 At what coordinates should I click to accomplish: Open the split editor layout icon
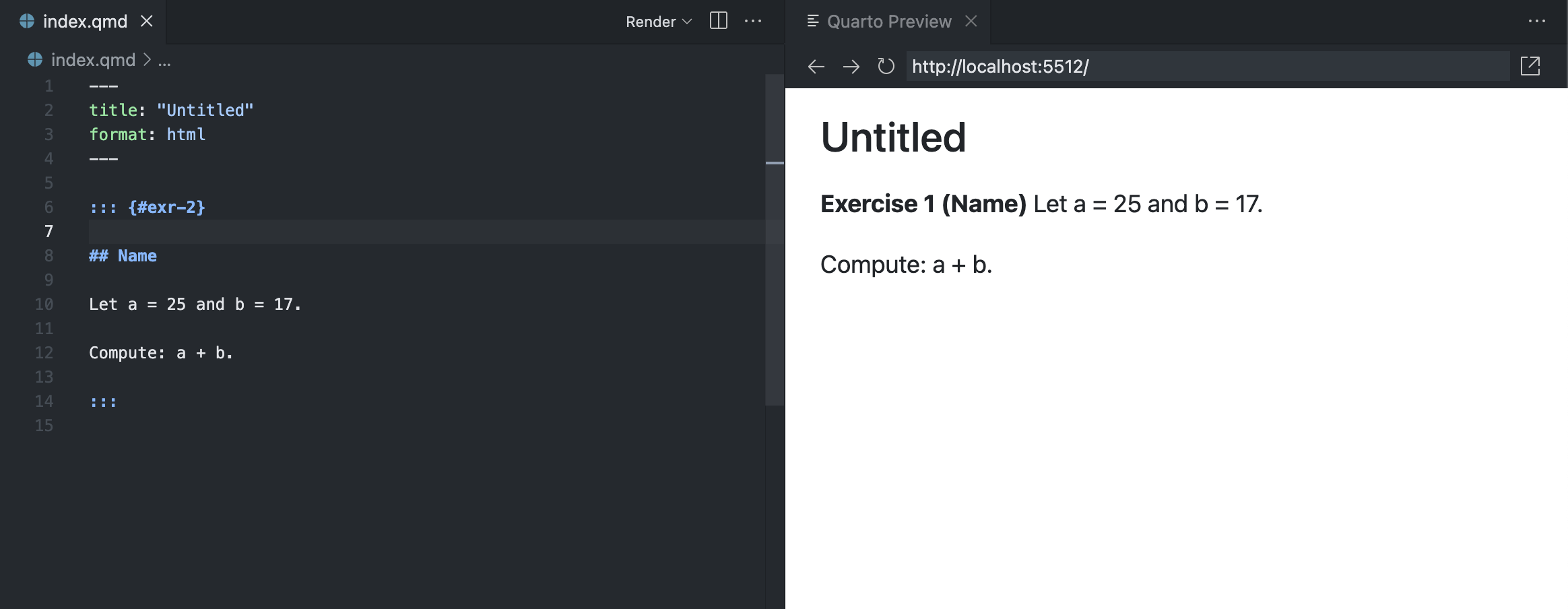pyautogui.click(x=718, y=21)
